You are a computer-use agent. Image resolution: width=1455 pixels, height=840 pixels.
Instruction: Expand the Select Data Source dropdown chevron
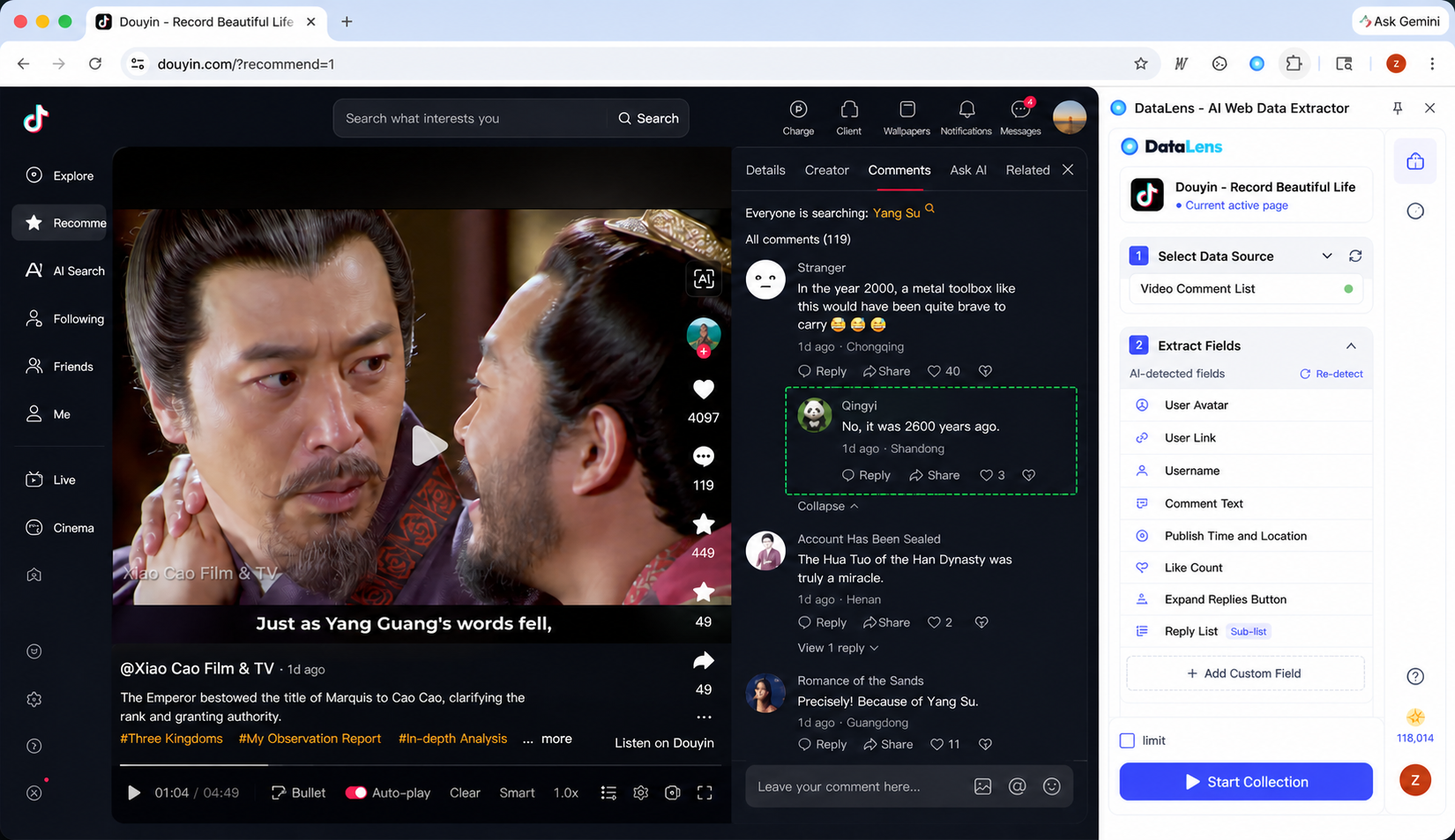point(1327,256)
